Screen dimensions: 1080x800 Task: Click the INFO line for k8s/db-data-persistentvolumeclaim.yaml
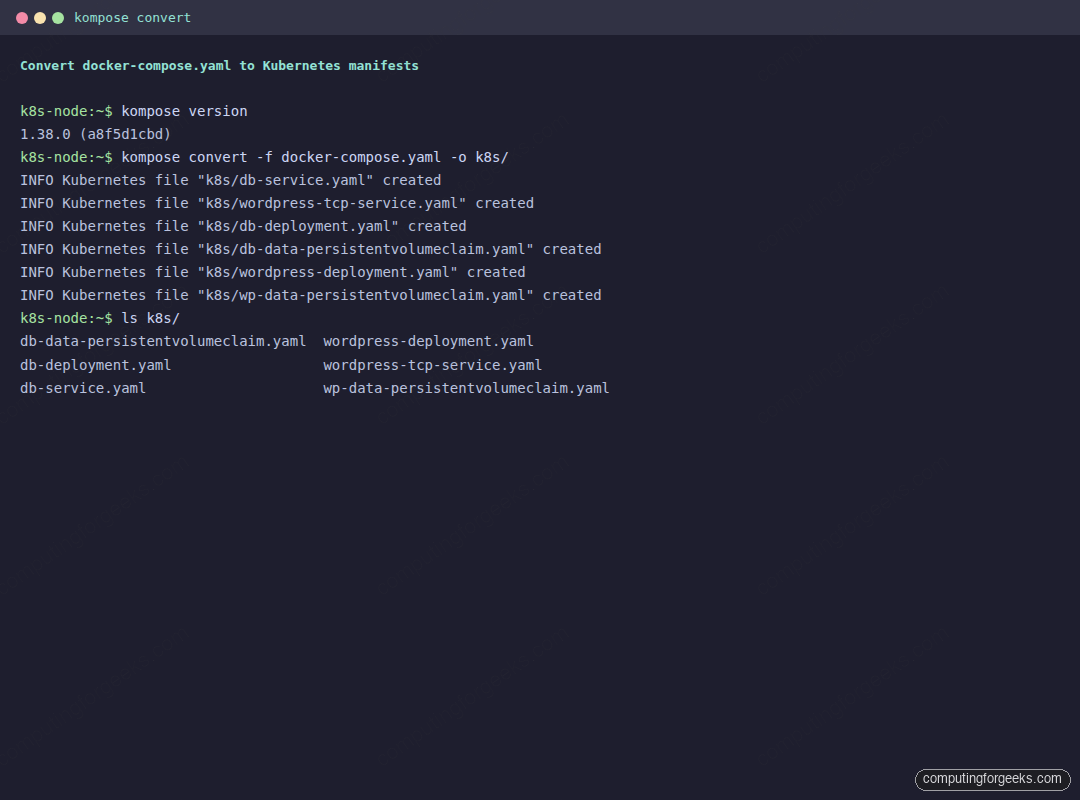pos(311,249)
